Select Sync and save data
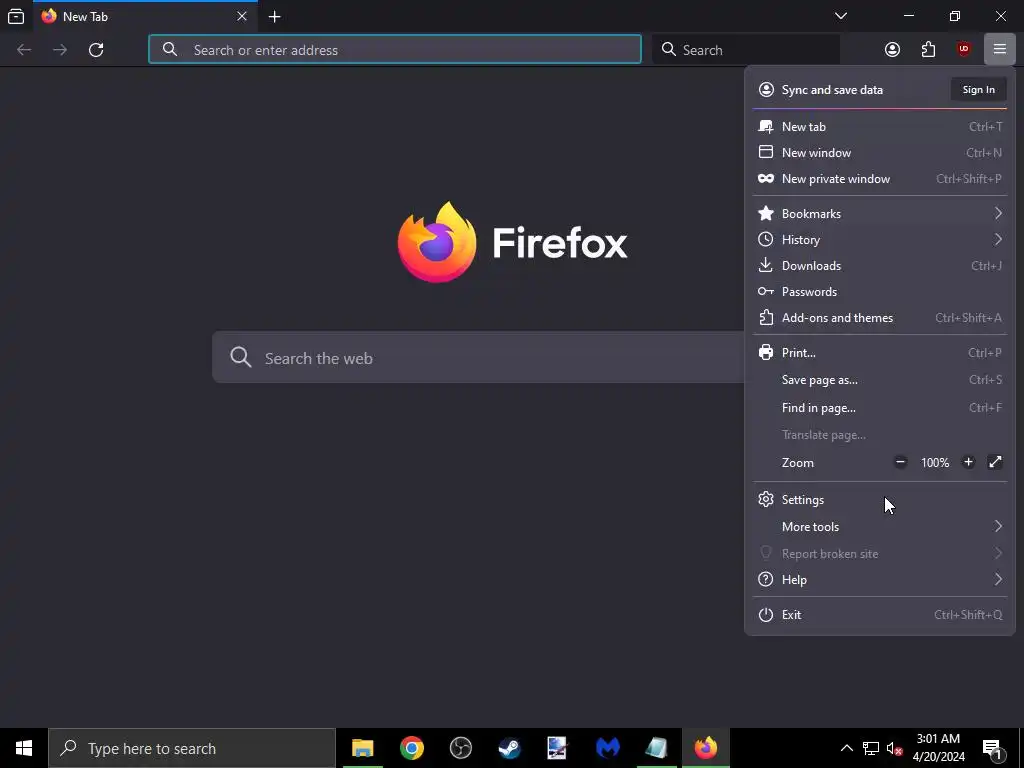The width and height of the screenshot is (1024, 768). pos(831,90)
